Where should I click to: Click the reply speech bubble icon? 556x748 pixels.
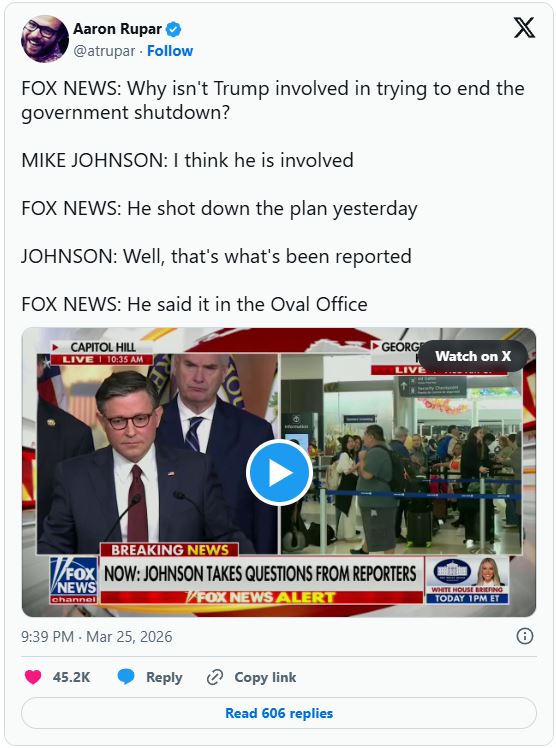pos(126,677)
